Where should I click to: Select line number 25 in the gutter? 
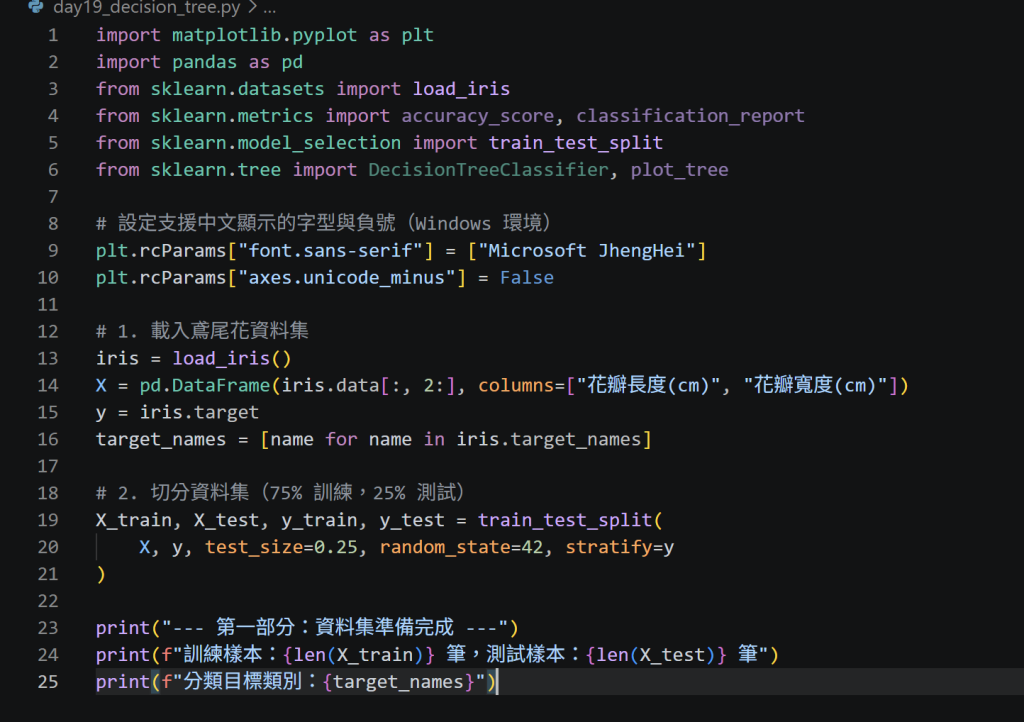pos(48,682)
